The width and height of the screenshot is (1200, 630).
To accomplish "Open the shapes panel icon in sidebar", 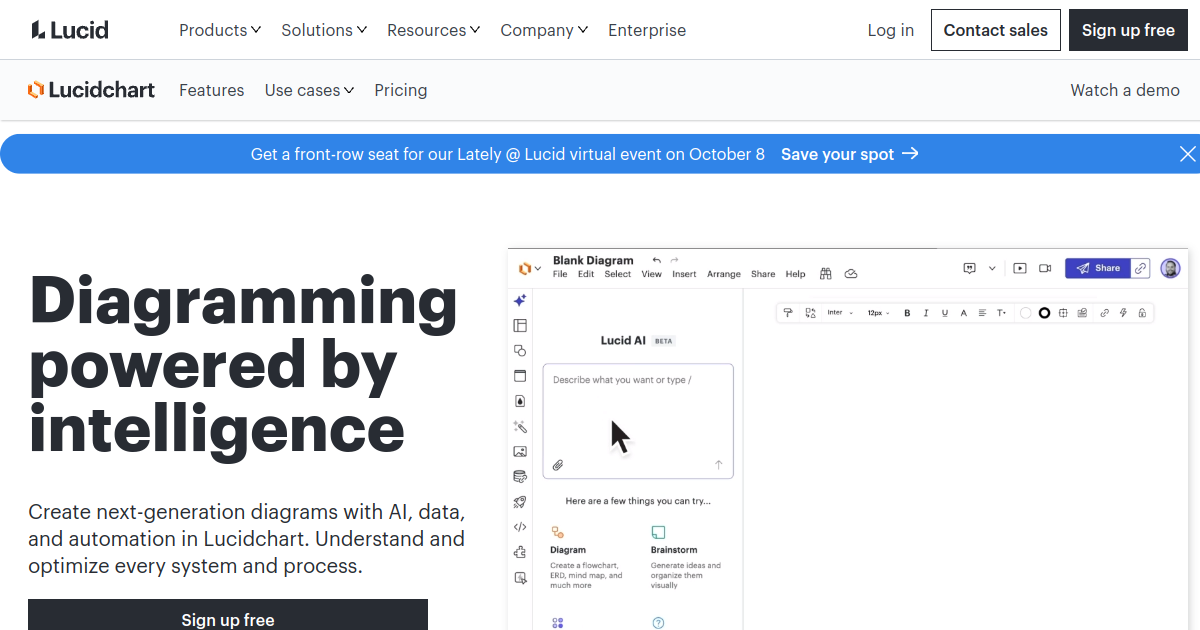I will [520, 351].
